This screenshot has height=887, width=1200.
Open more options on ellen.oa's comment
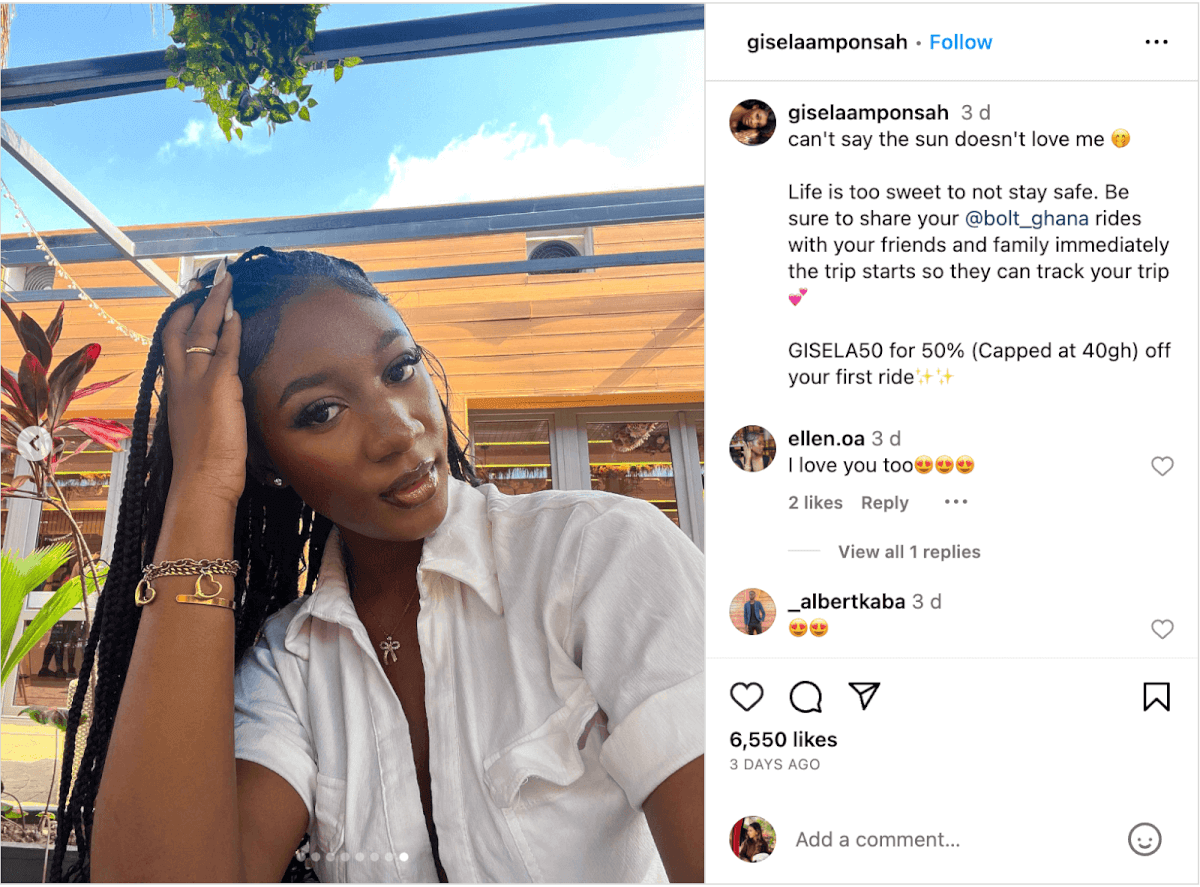[x=956, y=502]
